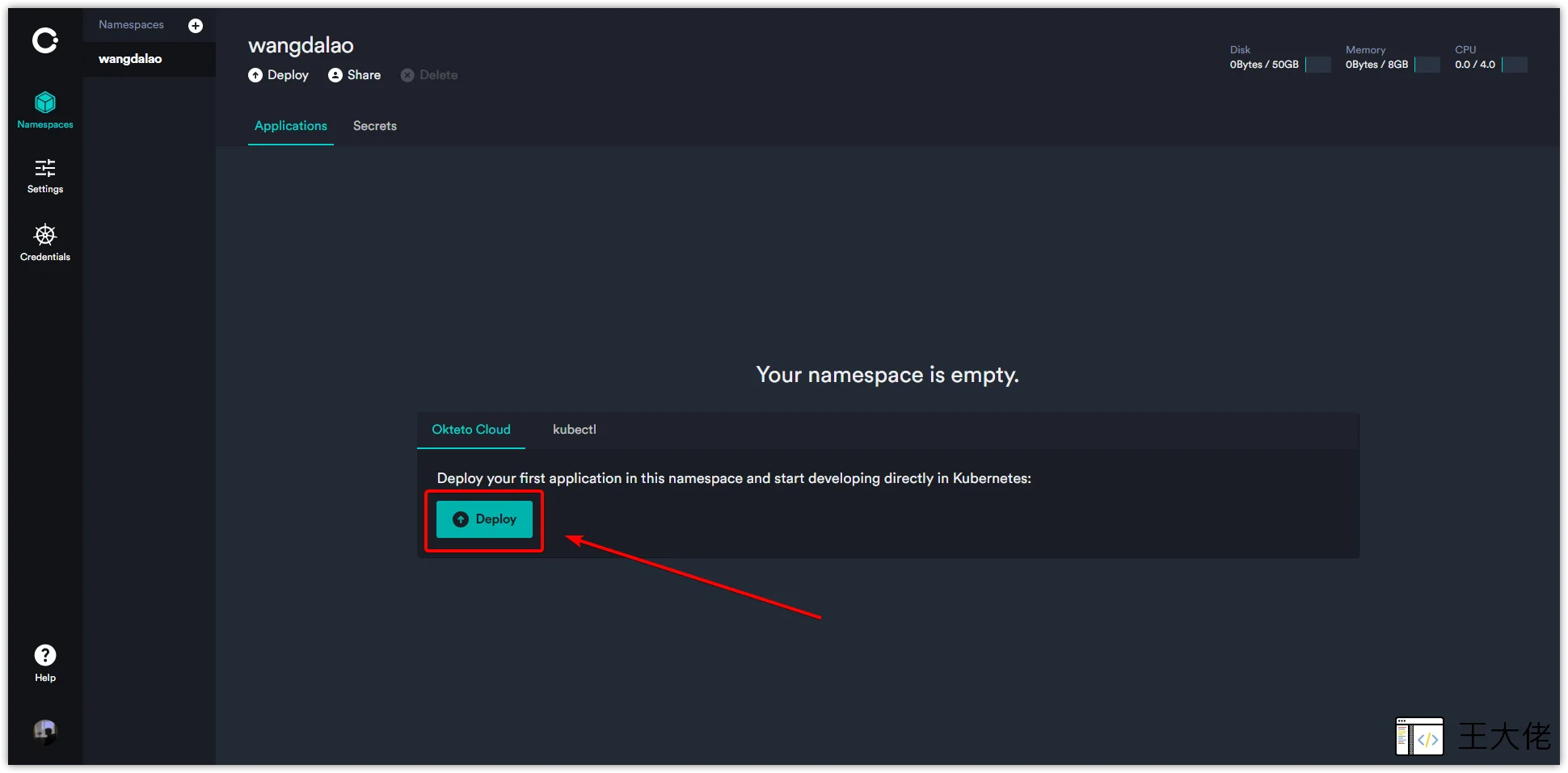Screen dimensions: 1568x773
Task: Select the kubectl tab
Action: pyautogui.click(x=575, y=430)
